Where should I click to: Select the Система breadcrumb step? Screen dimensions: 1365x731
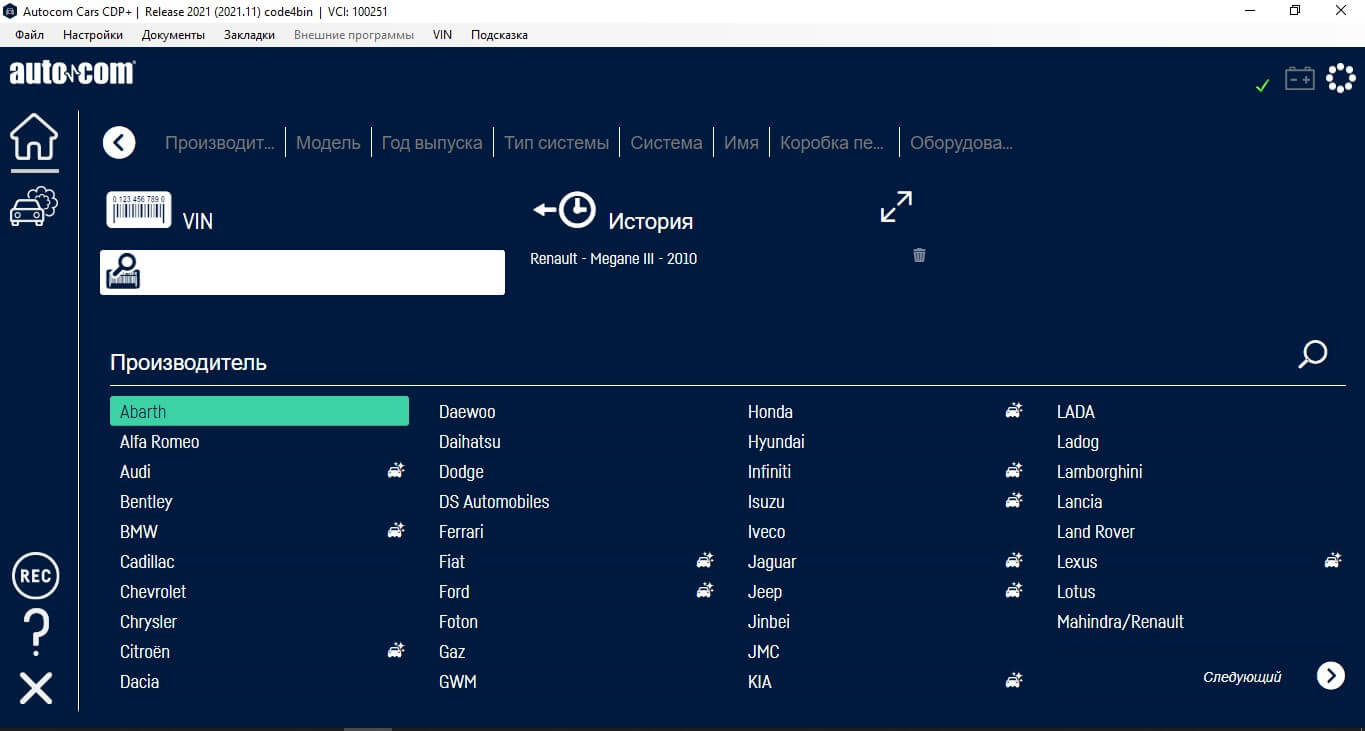[666, 143]
